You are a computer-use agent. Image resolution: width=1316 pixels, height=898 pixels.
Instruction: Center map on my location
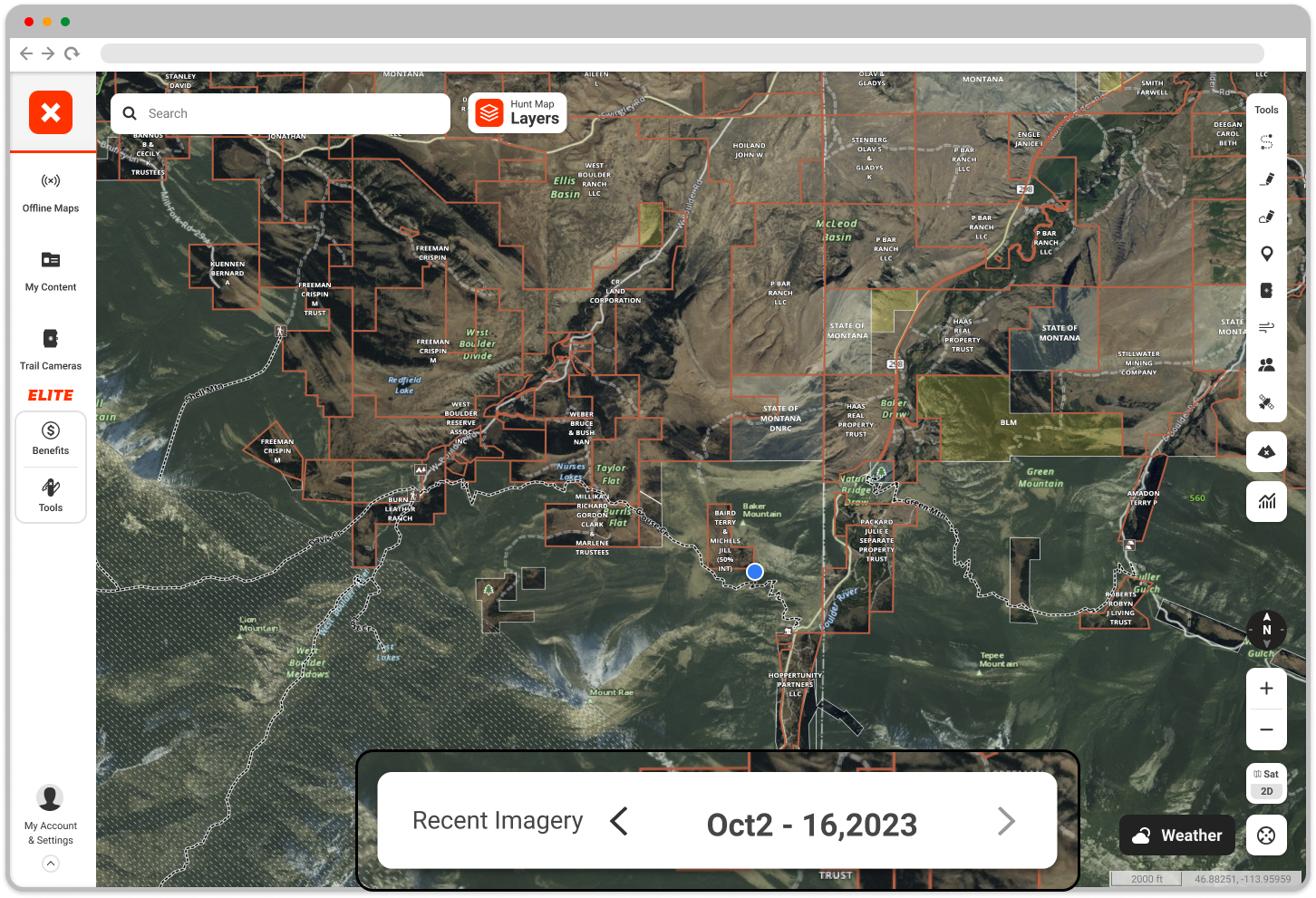[x=1266, y=835]
